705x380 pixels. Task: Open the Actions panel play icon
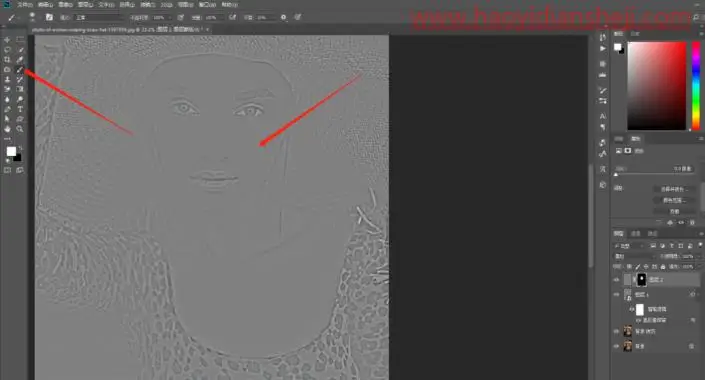coord(602,48)
